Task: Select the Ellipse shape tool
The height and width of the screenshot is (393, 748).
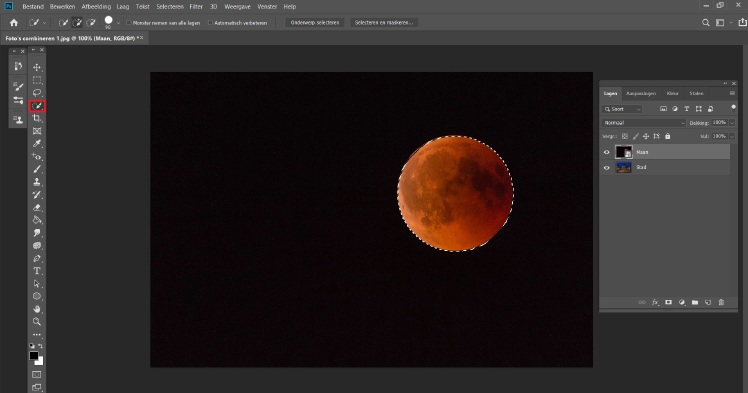Action: [37, 296]
